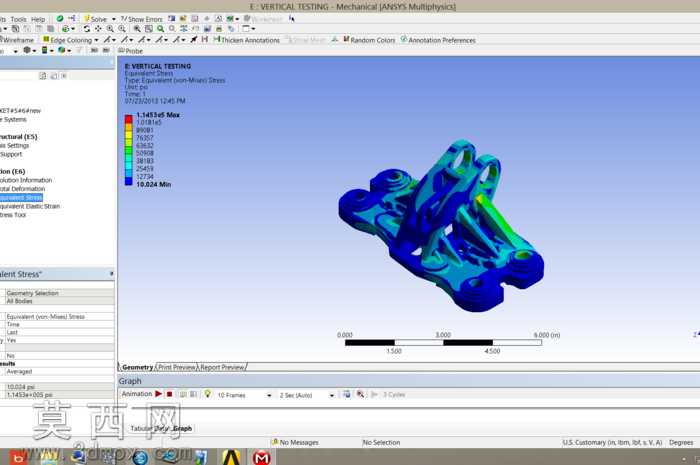
Task: Select the Pan tool icon
Action: 98,29
